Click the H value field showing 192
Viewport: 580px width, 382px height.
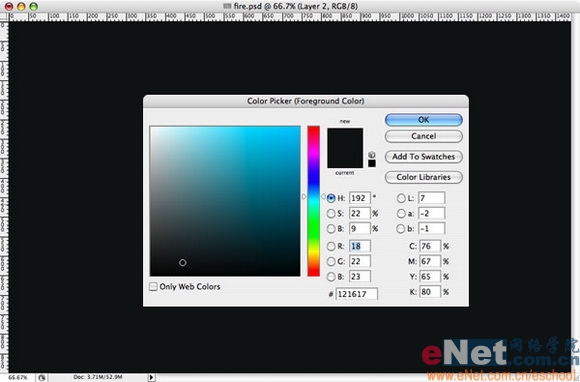360,198
